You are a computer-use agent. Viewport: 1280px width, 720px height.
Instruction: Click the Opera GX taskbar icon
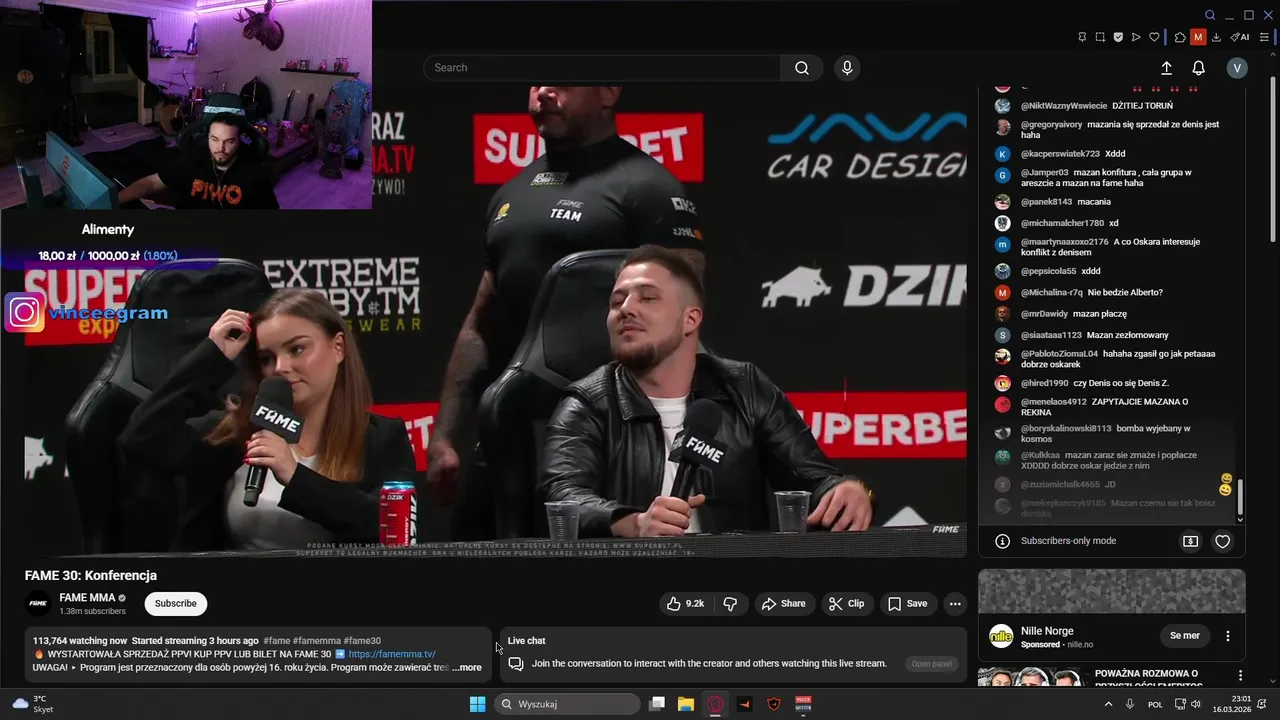tap(715, 704)
